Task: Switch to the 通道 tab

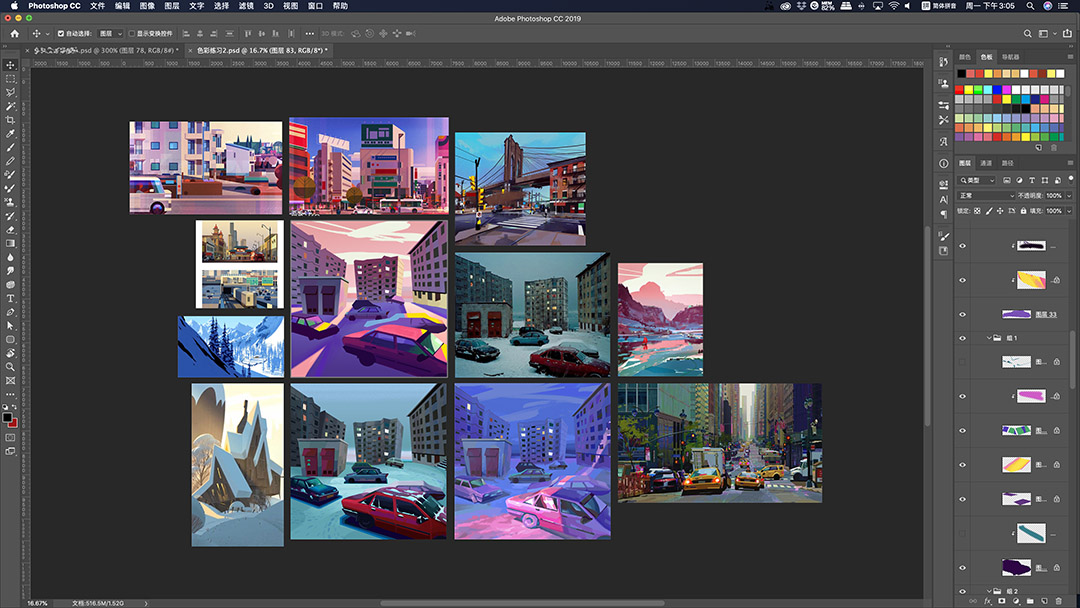Action: click(986, 163)
